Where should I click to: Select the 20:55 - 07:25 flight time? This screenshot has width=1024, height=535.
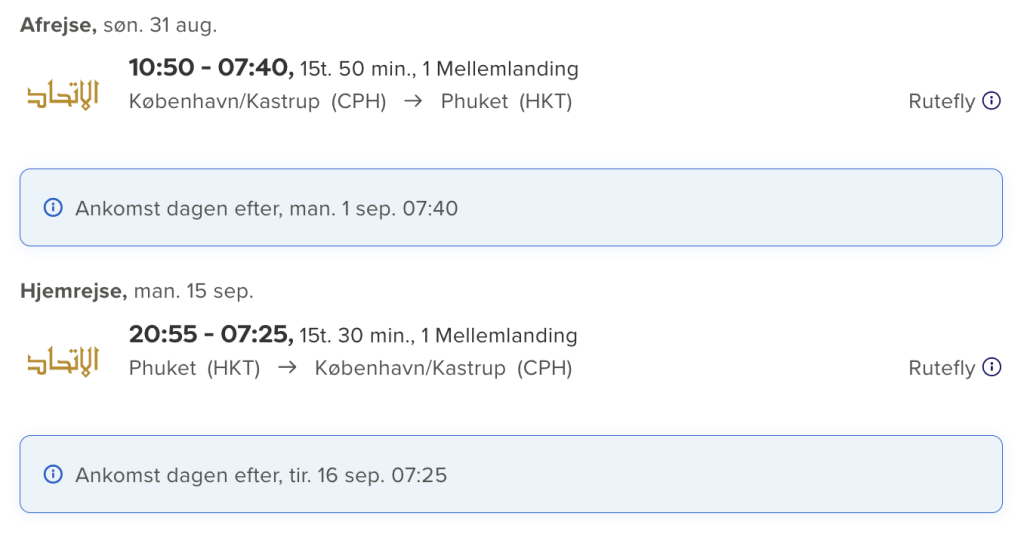pos(211,334)
